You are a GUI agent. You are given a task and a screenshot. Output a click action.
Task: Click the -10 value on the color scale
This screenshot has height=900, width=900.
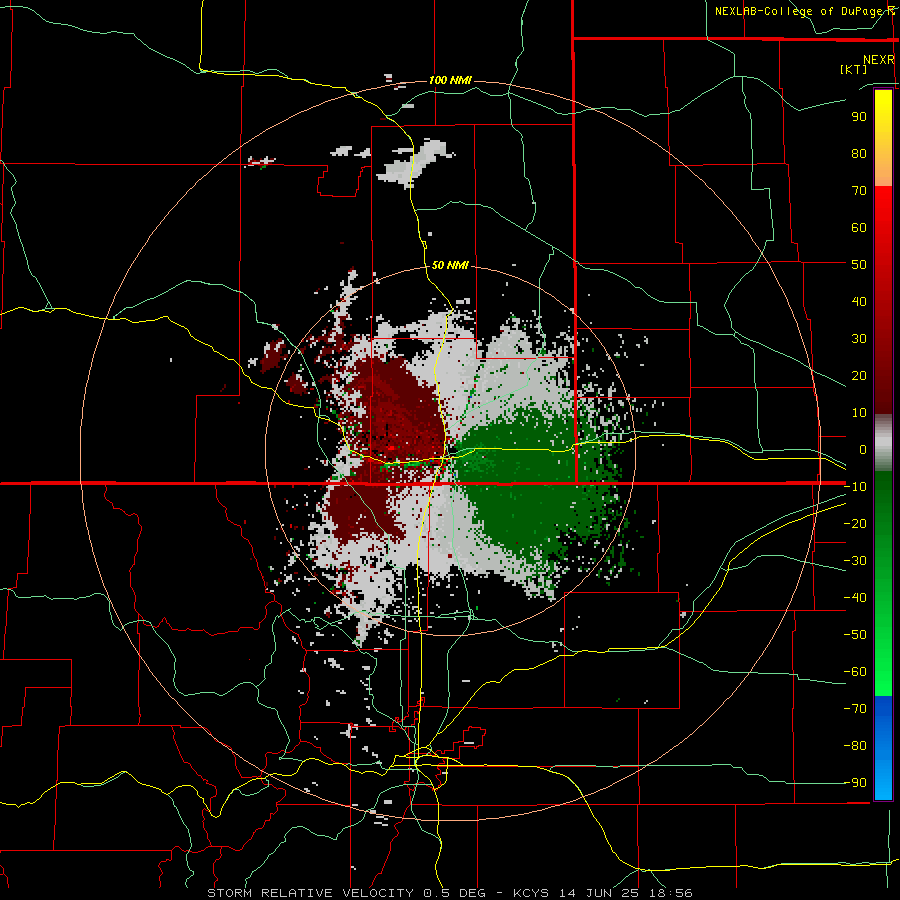pos(855,487)
